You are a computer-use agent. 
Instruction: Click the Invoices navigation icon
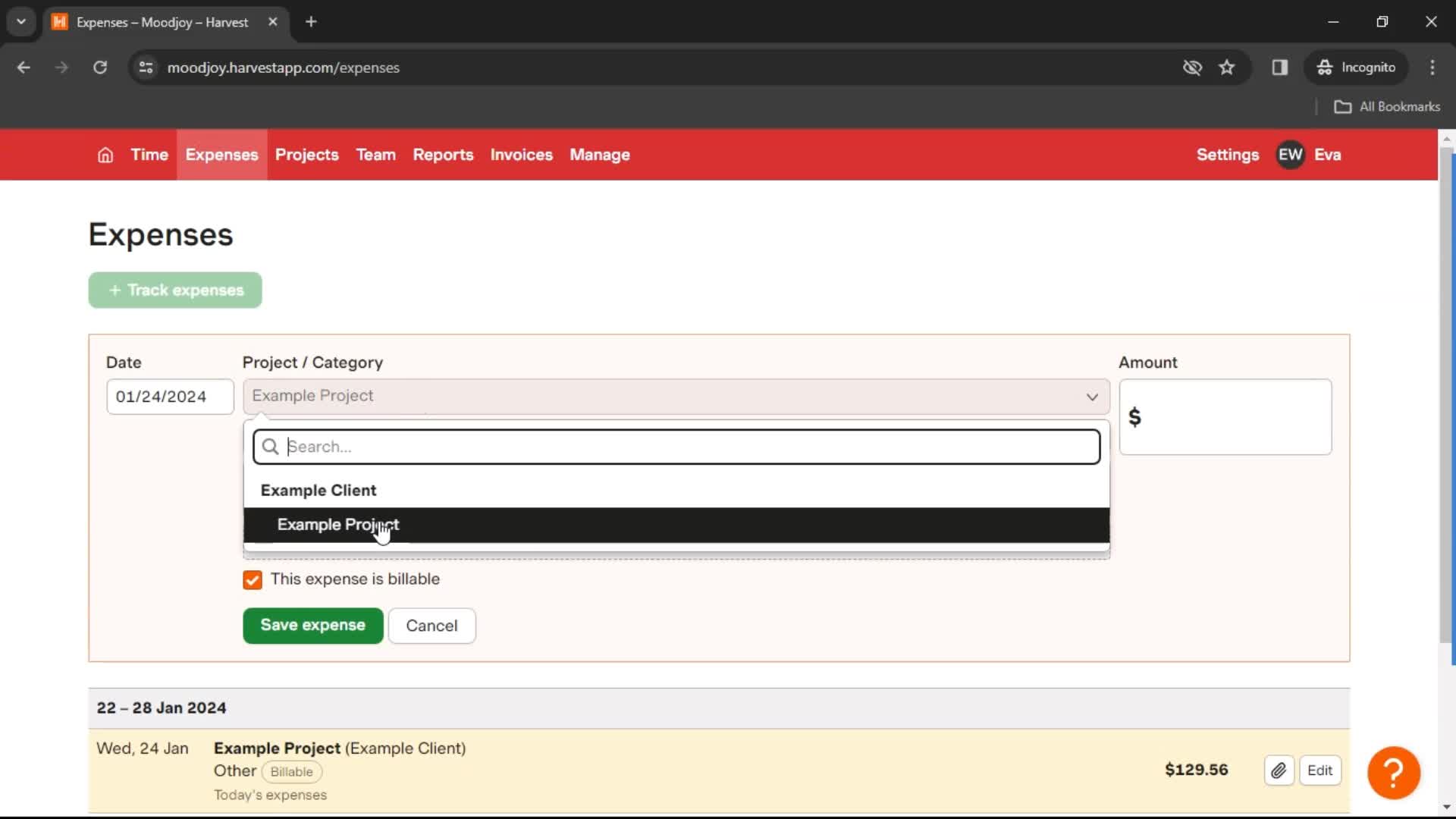click(x=521, y=154)
